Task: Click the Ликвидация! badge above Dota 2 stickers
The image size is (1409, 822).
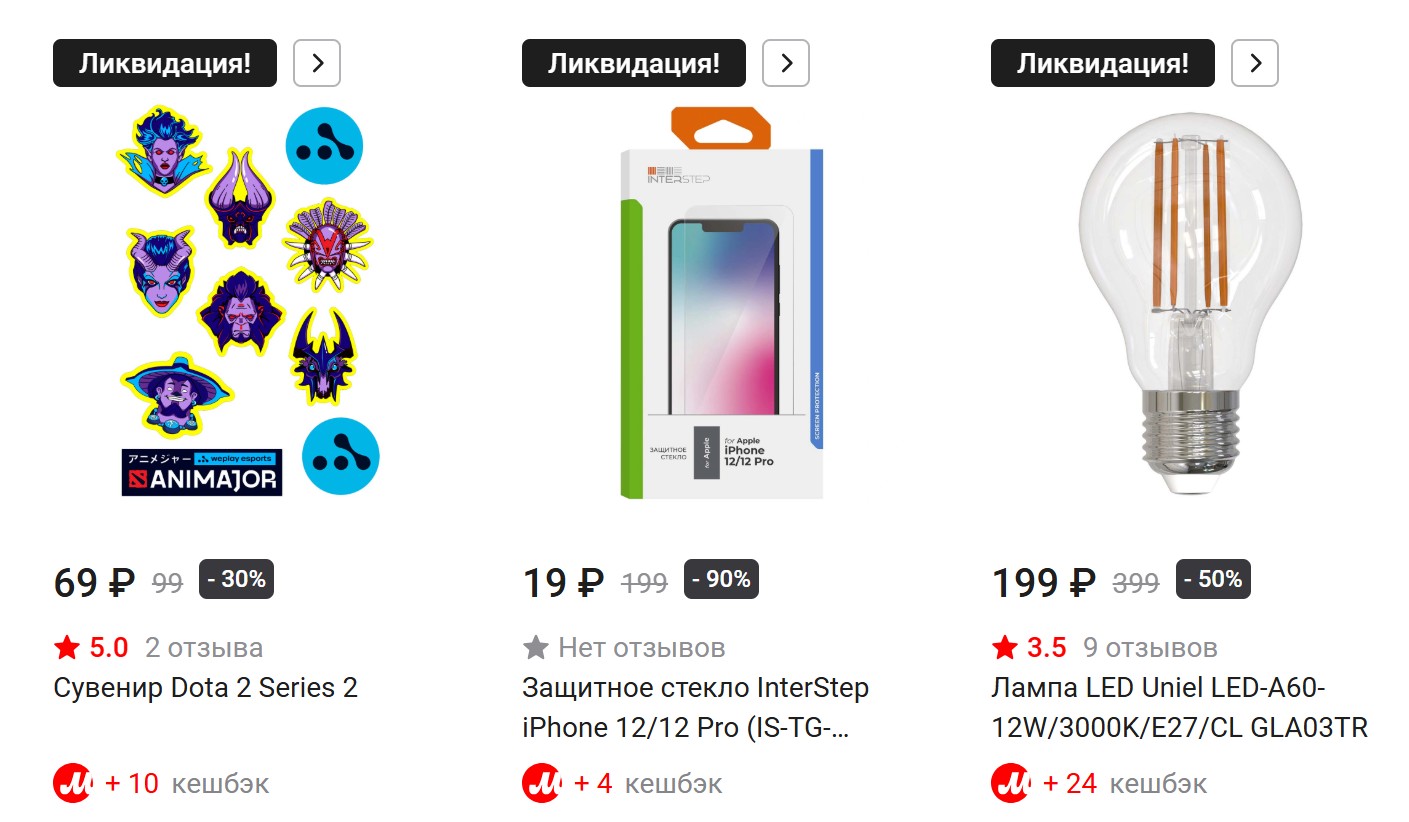Action: click(164, 63)
